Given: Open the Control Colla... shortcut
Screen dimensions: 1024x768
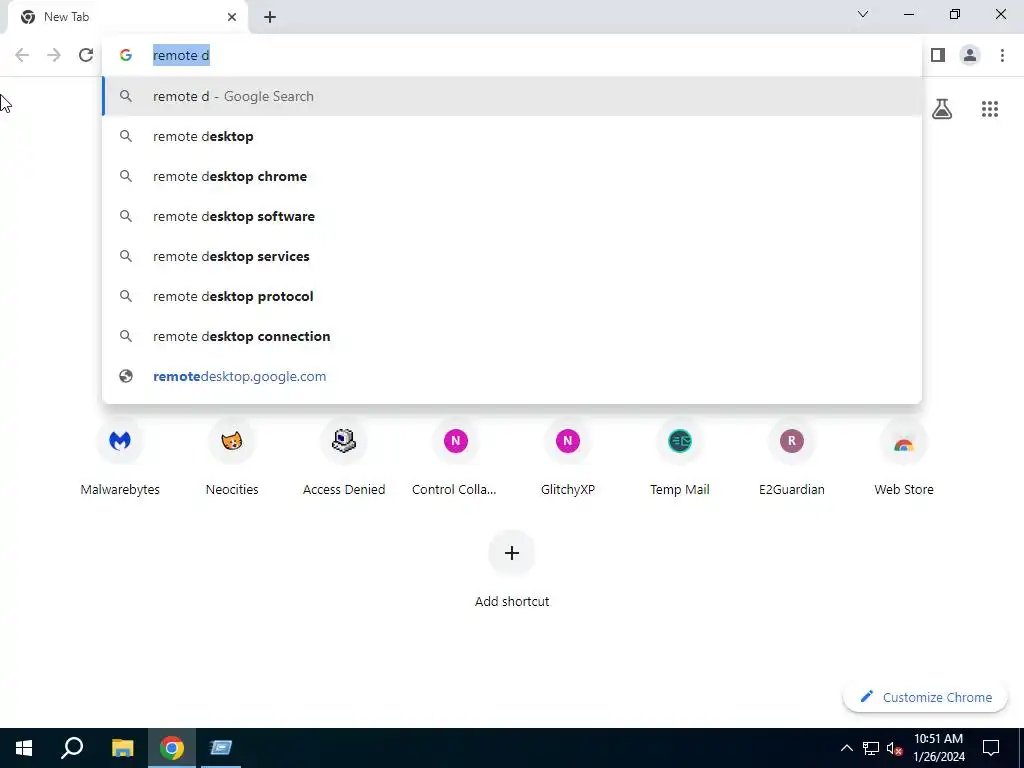Looking at the screenshot, I should (x=455, y=457).
